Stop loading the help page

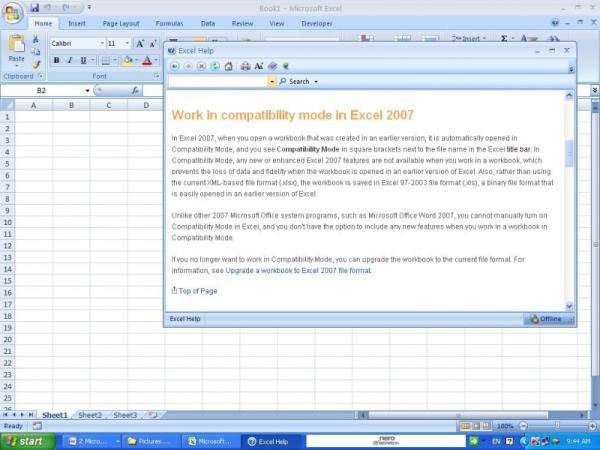click(201, 66)
